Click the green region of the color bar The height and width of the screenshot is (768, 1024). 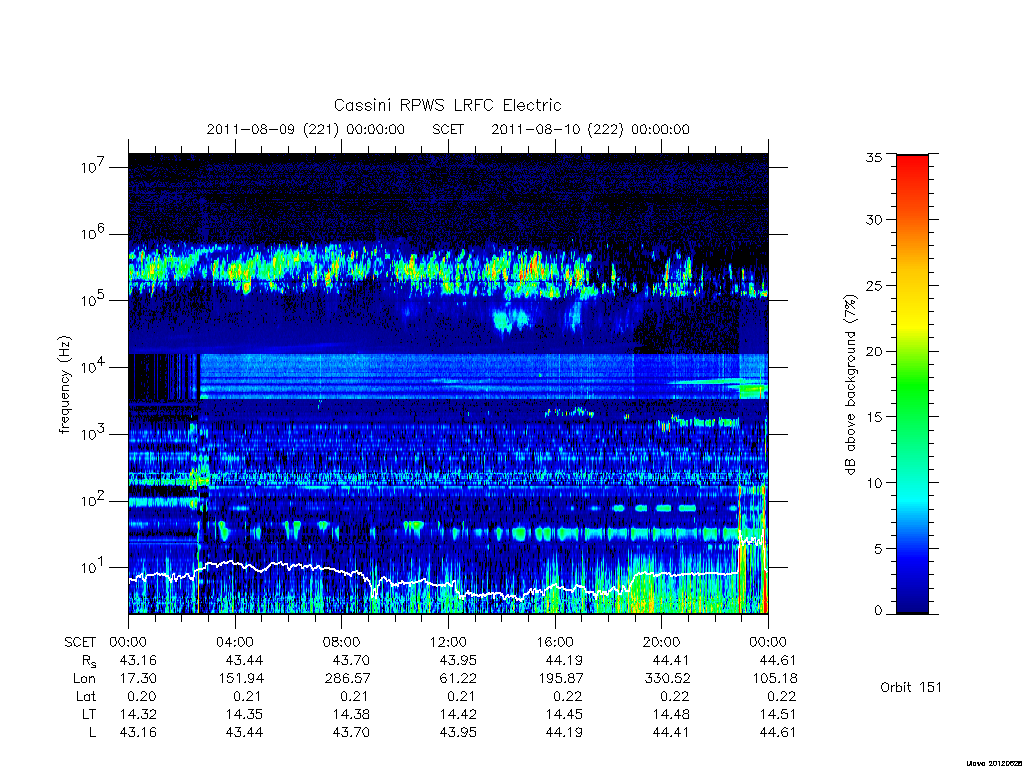tap(912, 385)
